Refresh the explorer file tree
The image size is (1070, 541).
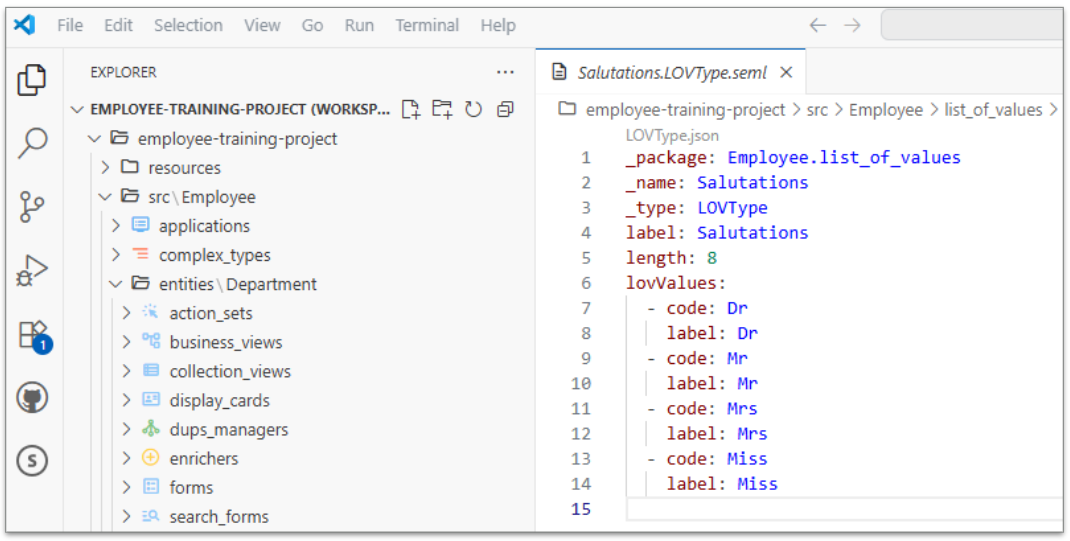[x=473, y=109]
